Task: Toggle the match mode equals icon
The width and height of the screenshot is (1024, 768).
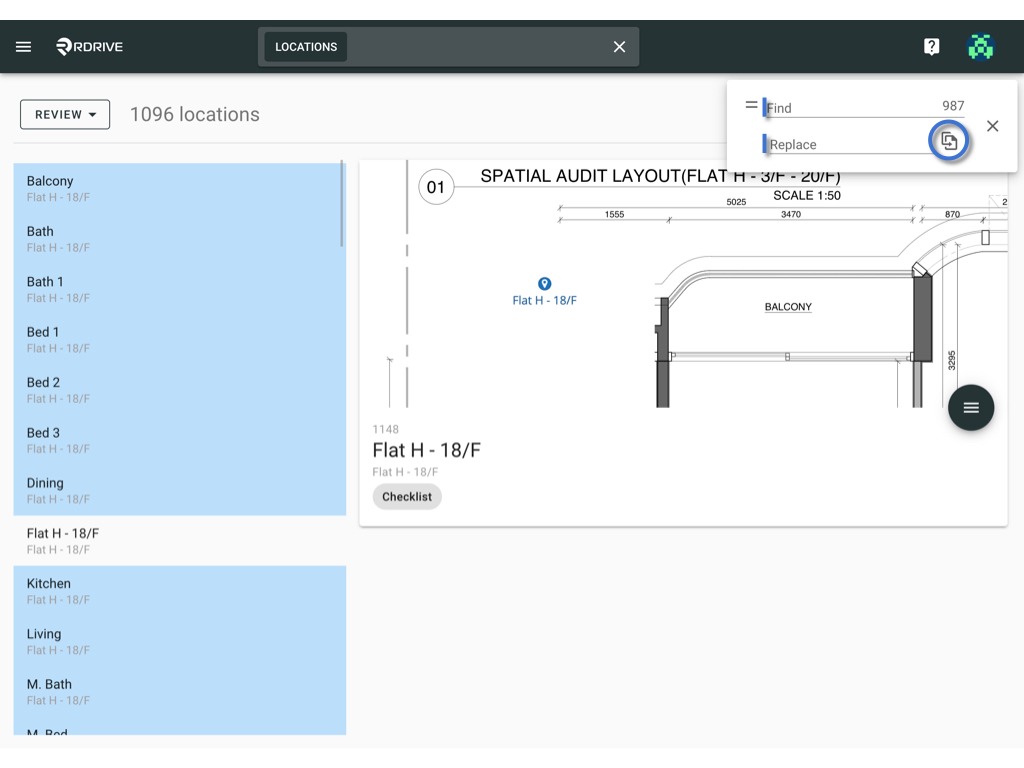Action: (x=751, y=104)
